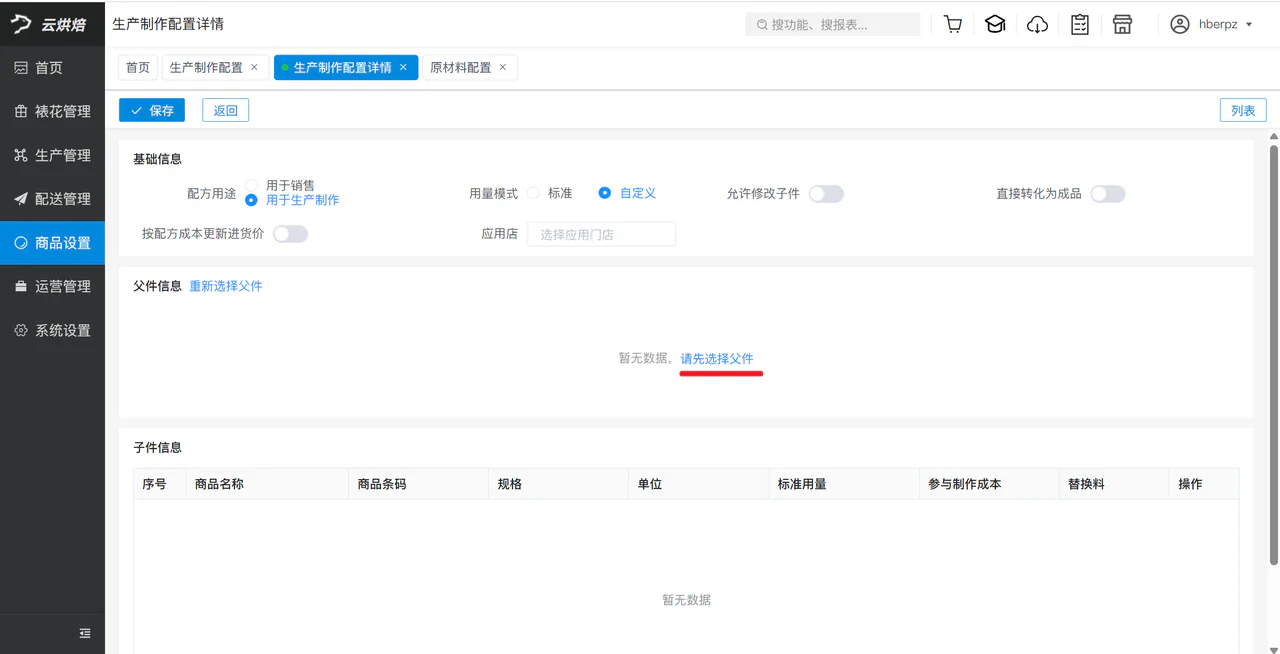Switch to the 原材料配置 tab
This screenshot has width=1280, height=654.
point(460,68)
